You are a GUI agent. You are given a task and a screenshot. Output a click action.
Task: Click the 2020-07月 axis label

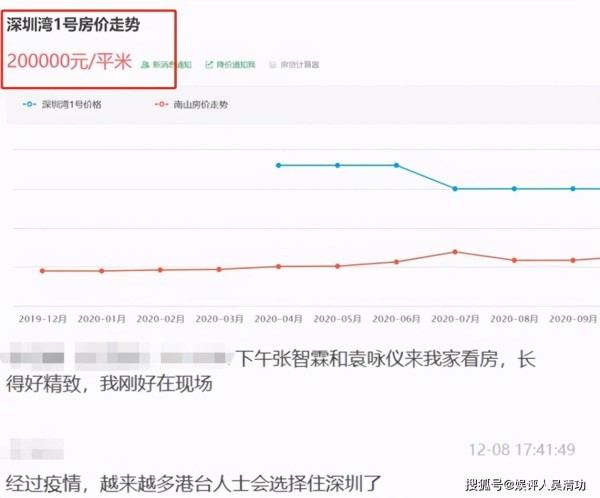(455, 319)
